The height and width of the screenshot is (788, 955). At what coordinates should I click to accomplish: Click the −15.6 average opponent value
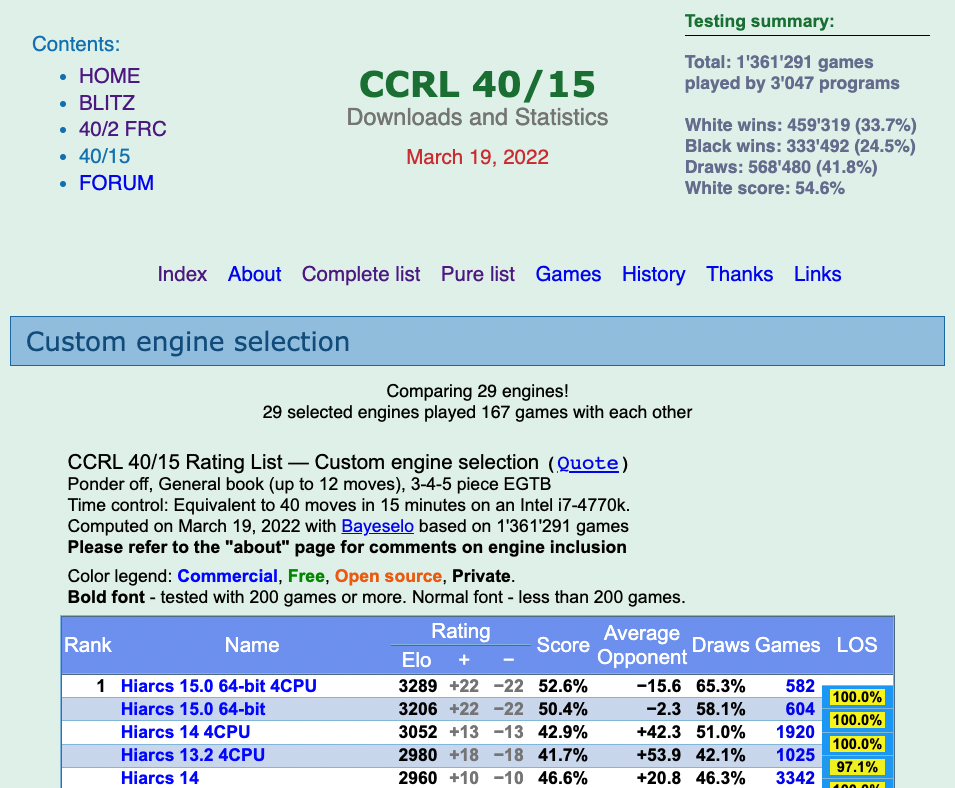(x=659, y=686)
